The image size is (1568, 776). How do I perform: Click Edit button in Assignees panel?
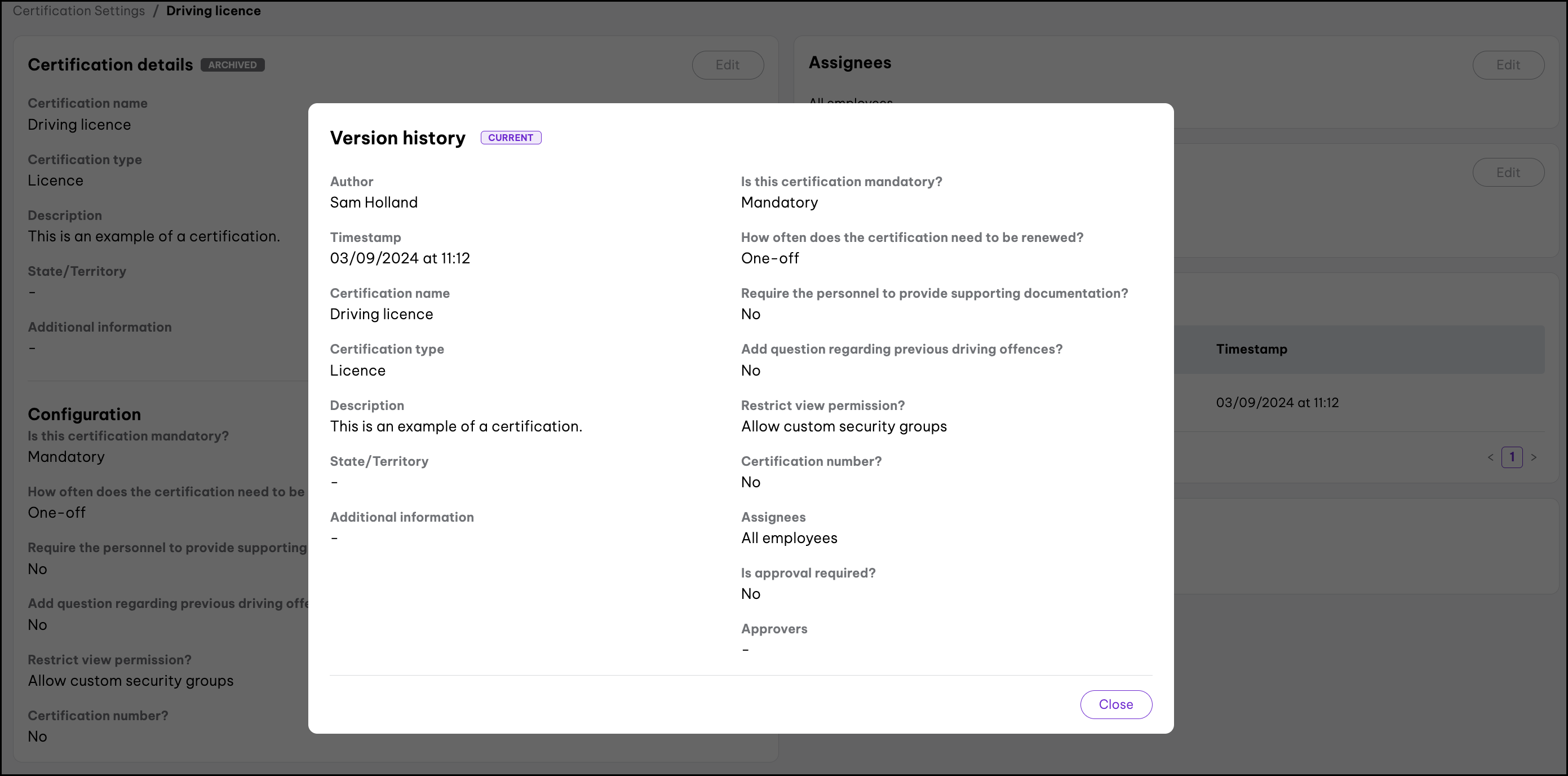pos(1507,65)
